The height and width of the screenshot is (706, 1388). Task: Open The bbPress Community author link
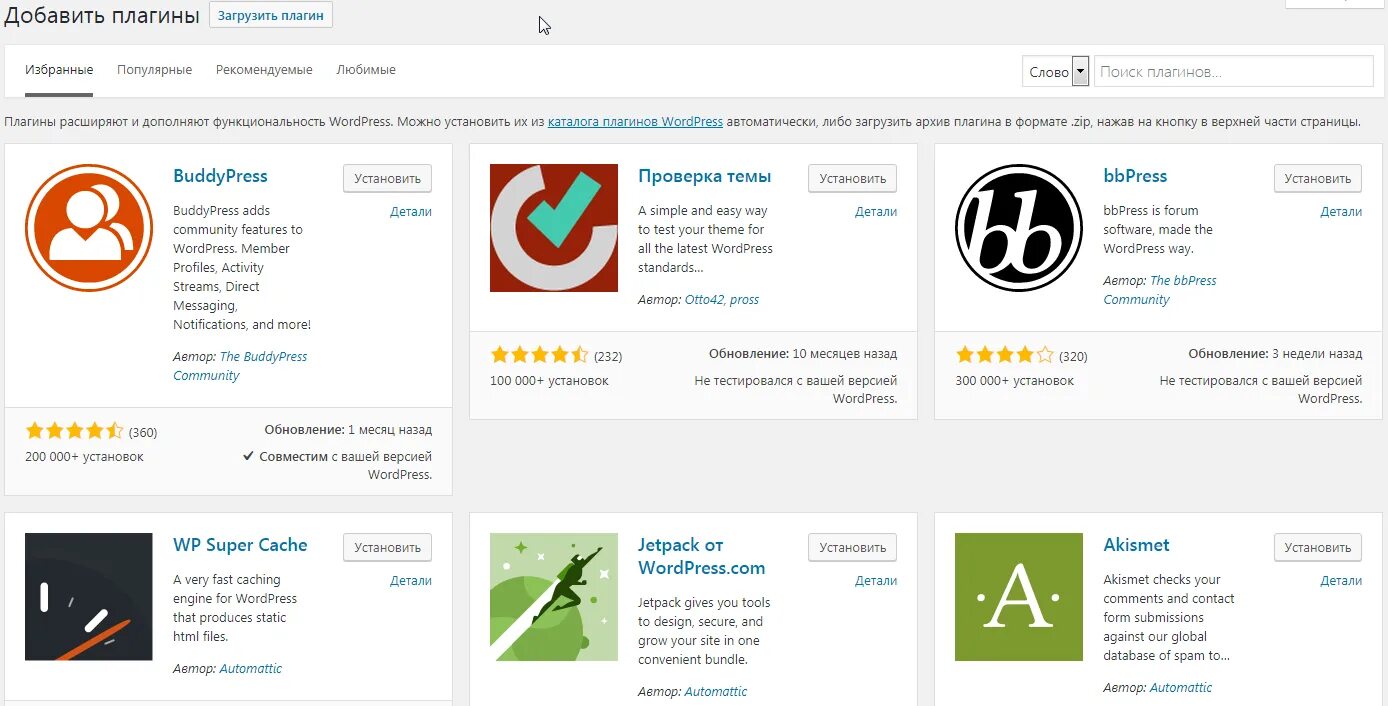[1160, 290]
